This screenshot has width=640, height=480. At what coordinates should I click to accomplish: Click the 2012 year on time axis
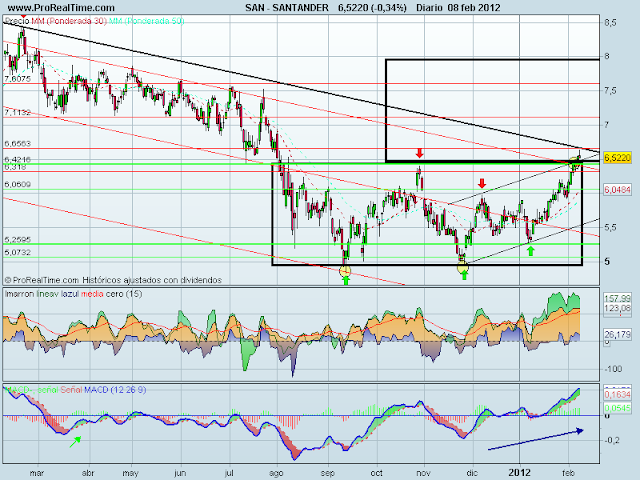pos(519,473)
